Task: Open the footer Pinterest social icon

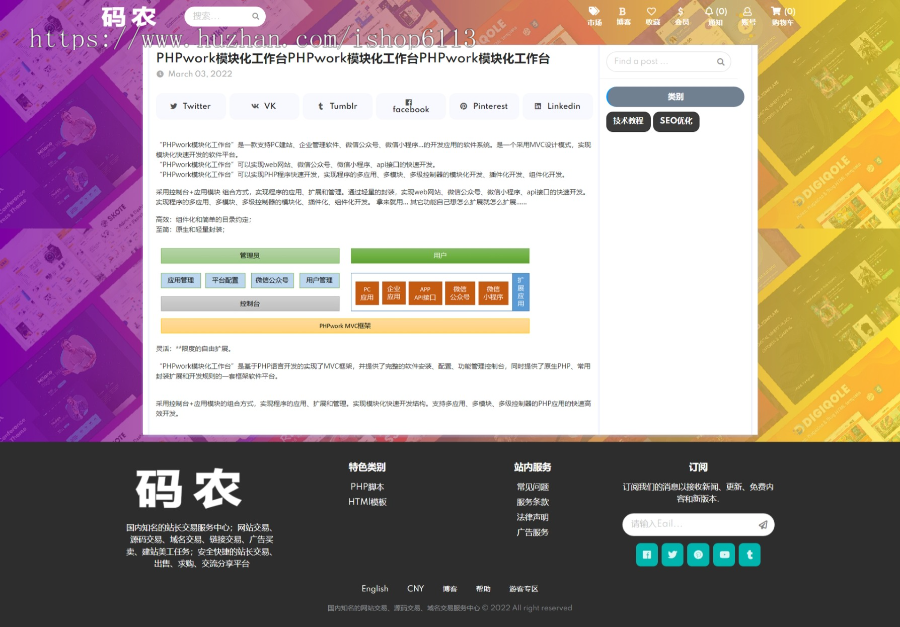Action: (698, 555)
